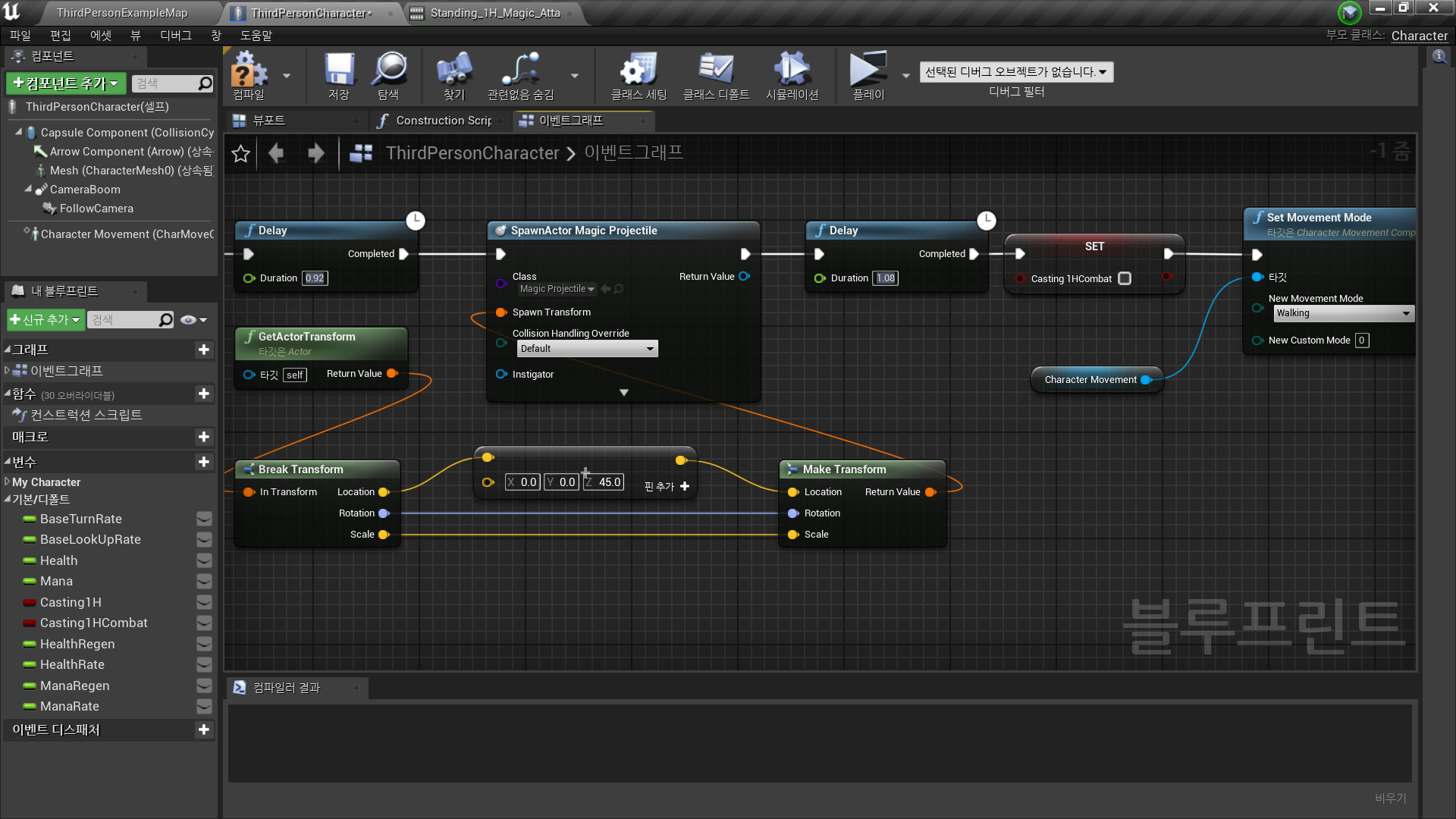Viewport: 1456px width, 819px height.
Task: Open the Debug menu
Action: (175, 36)
